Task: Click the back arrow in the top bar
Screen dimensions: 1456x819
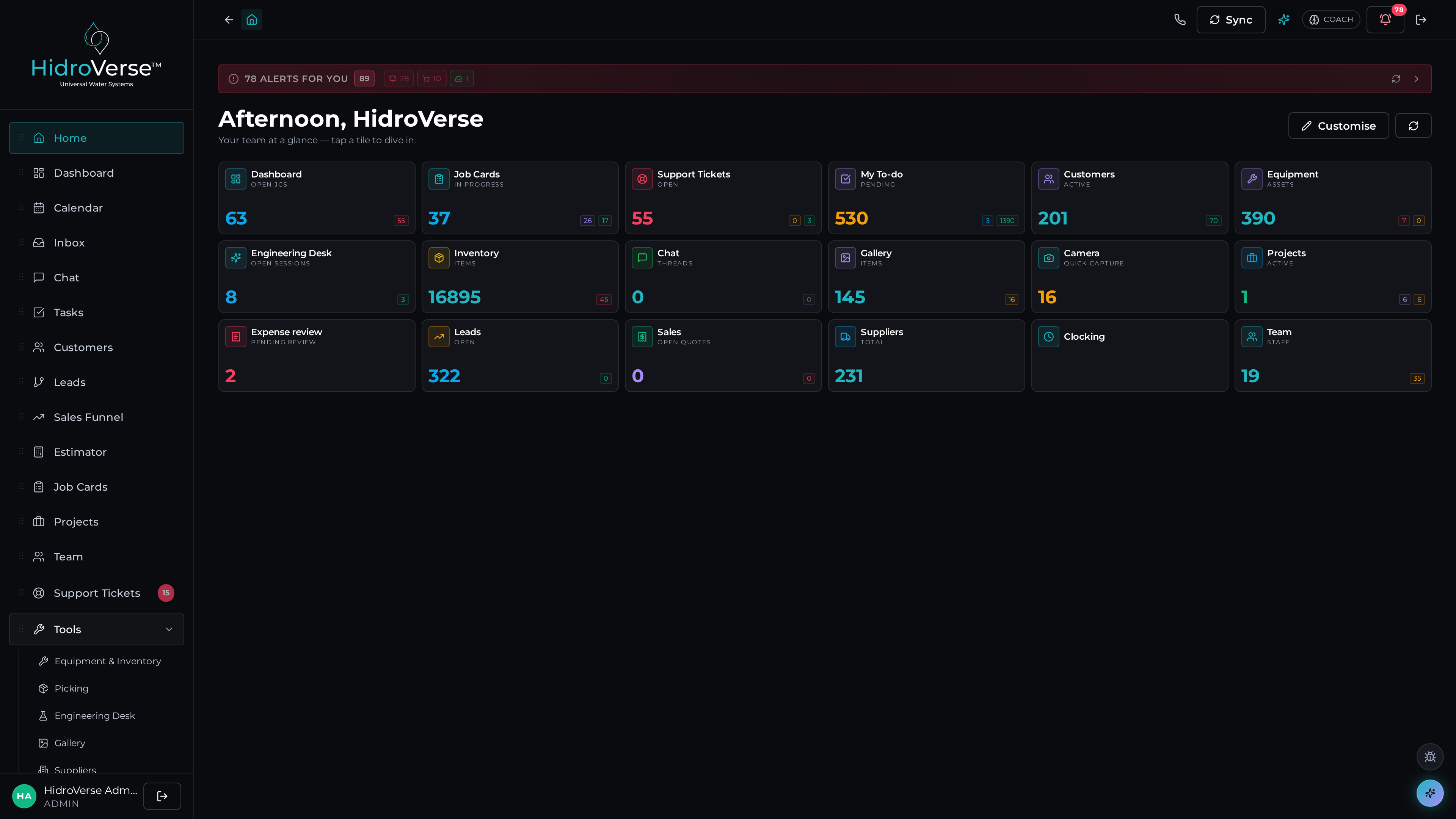Action: click(228, 20)
